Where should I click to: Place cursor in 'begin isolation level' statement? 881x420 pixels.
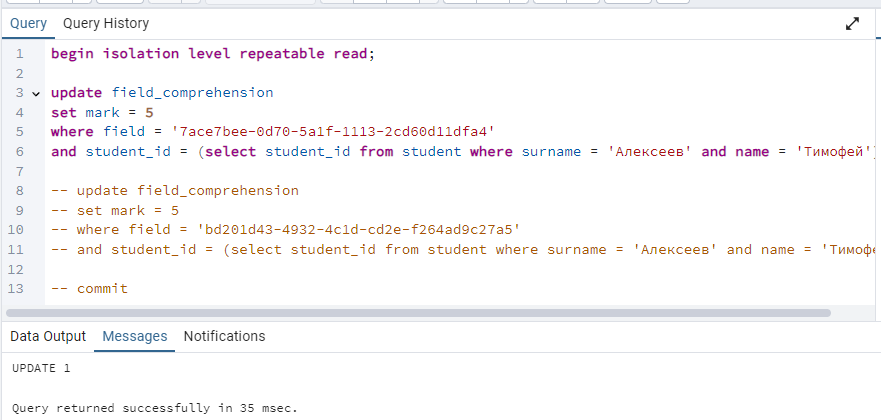pos(212,54)
